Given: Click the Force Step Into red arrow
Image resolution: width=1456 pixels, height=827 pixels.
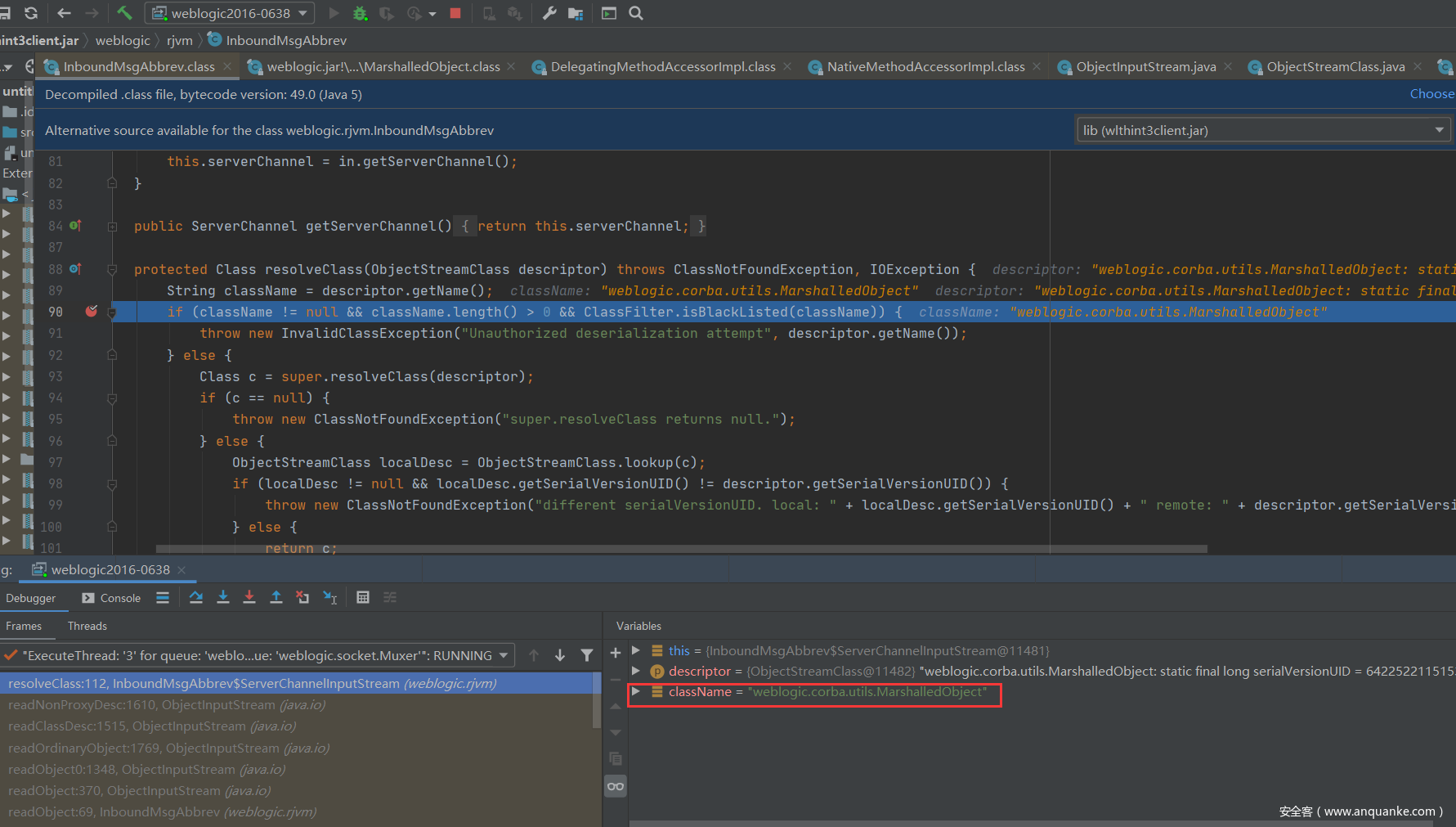Looking at the screenshot, I should click(249, 598).
